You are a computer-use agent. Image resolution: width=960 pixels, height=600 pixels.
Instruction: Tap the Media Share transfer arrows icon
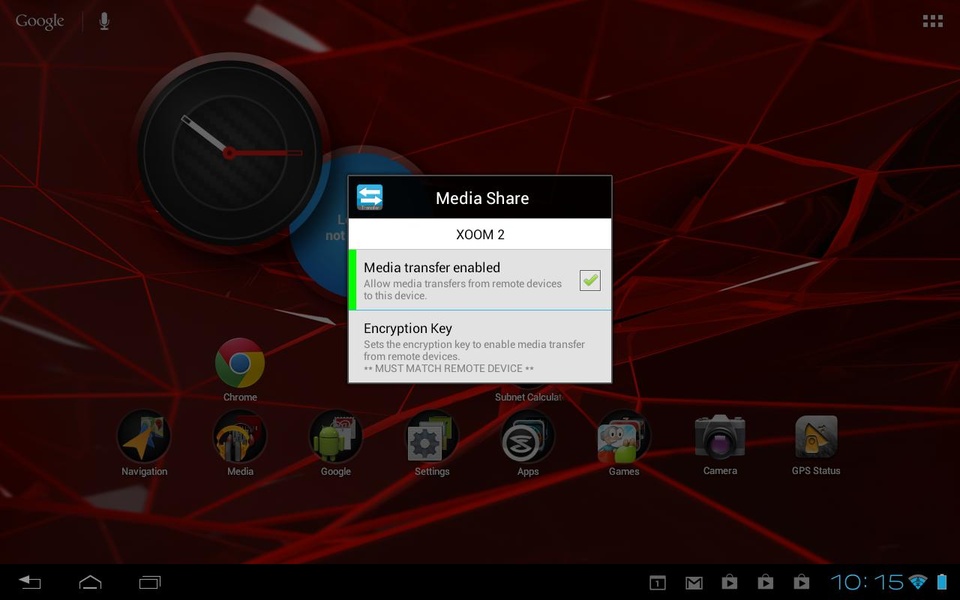click(x=370, y=197)
